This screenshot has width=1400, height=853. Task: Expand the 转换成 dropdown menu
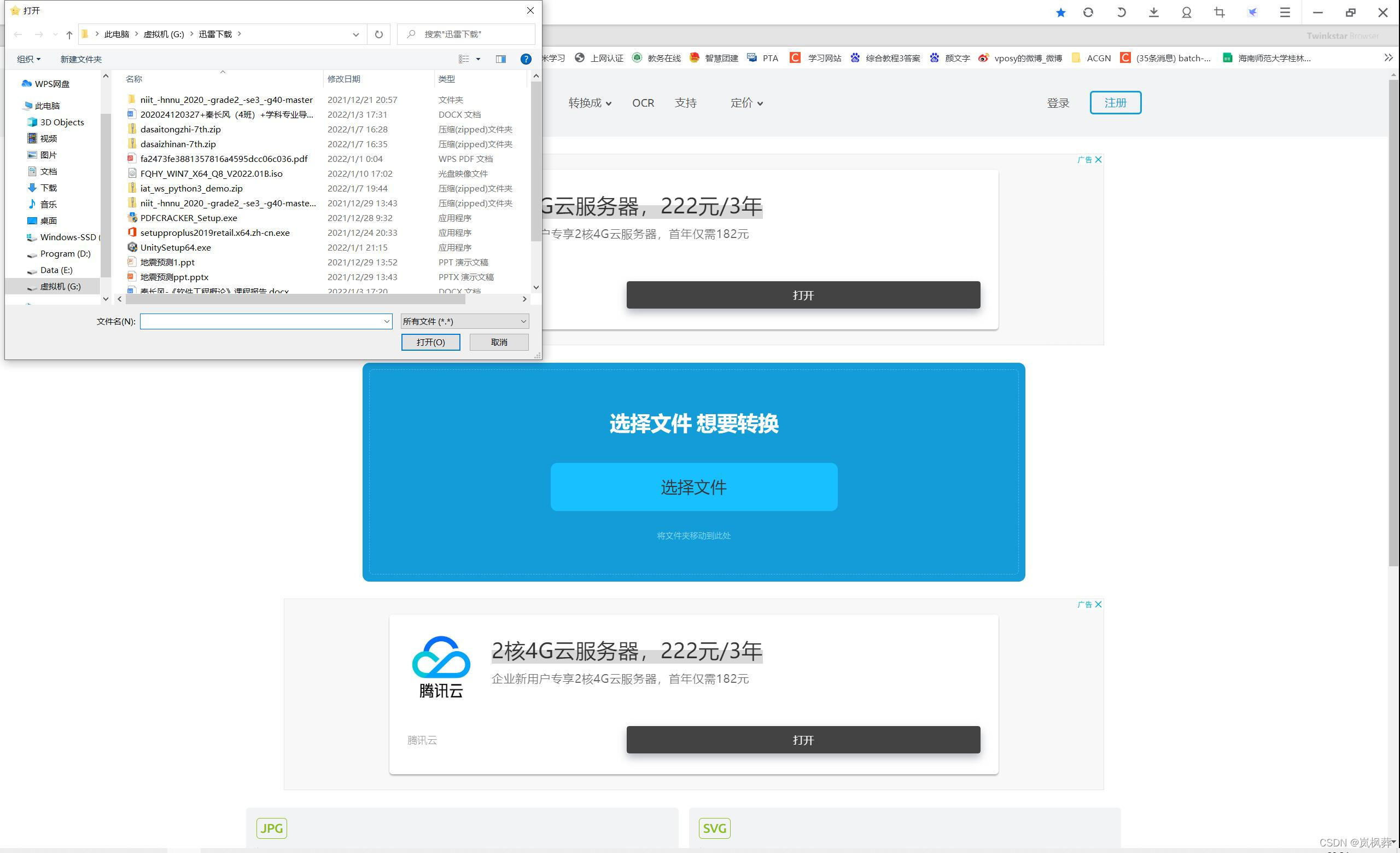click(x=590, y=103)
